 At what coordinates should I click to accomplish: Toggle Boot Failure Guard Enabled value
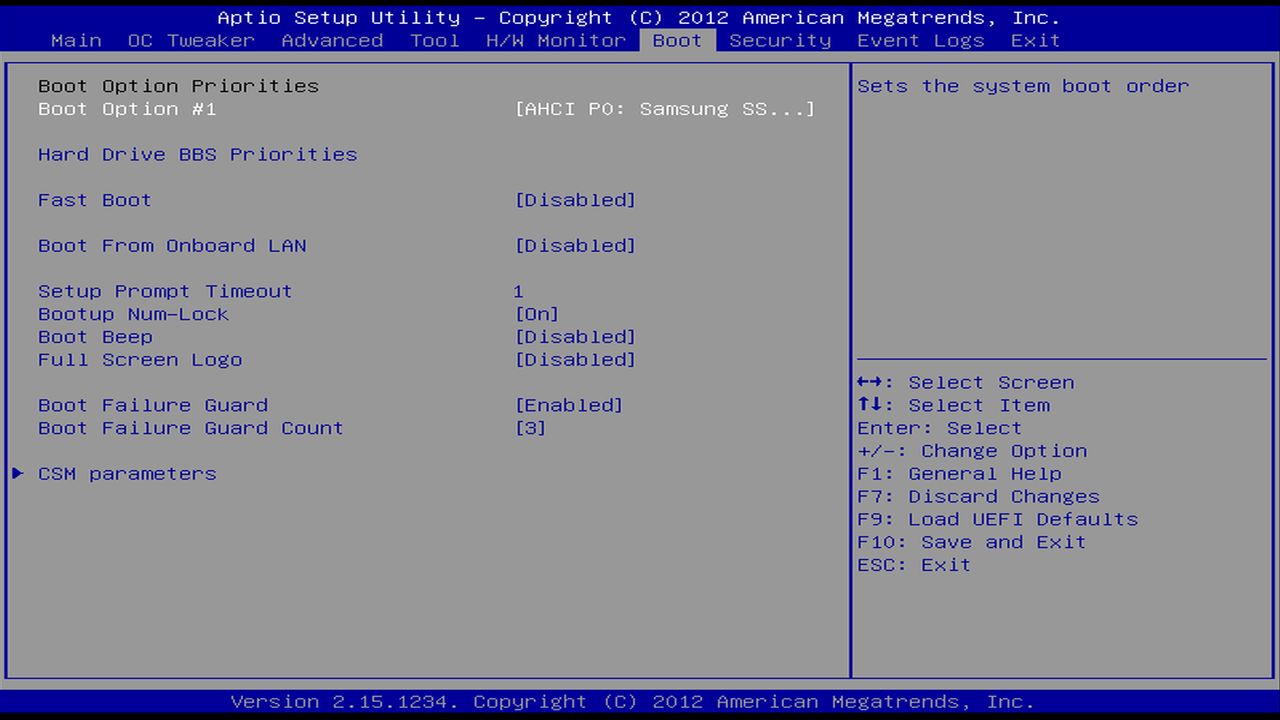[569, 405]
